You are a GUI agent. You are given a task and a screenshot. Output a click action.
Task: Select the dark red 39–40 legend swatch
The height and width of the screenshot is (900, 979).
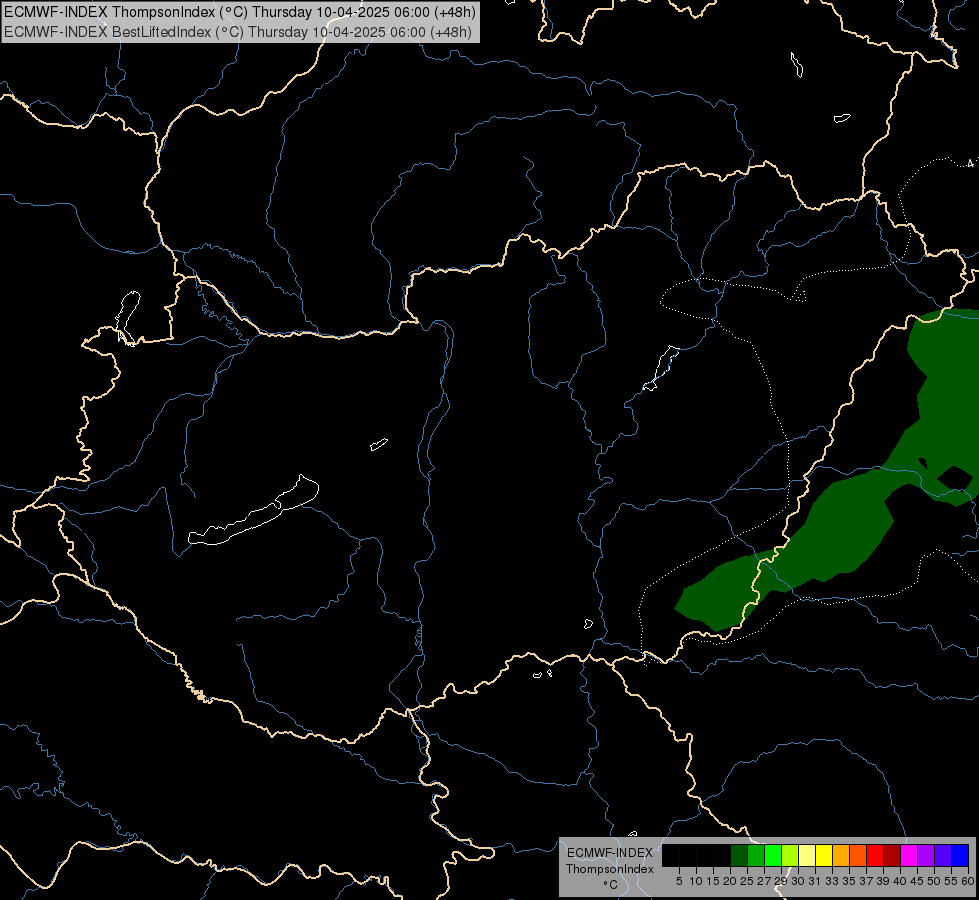(x=892, y=855)
